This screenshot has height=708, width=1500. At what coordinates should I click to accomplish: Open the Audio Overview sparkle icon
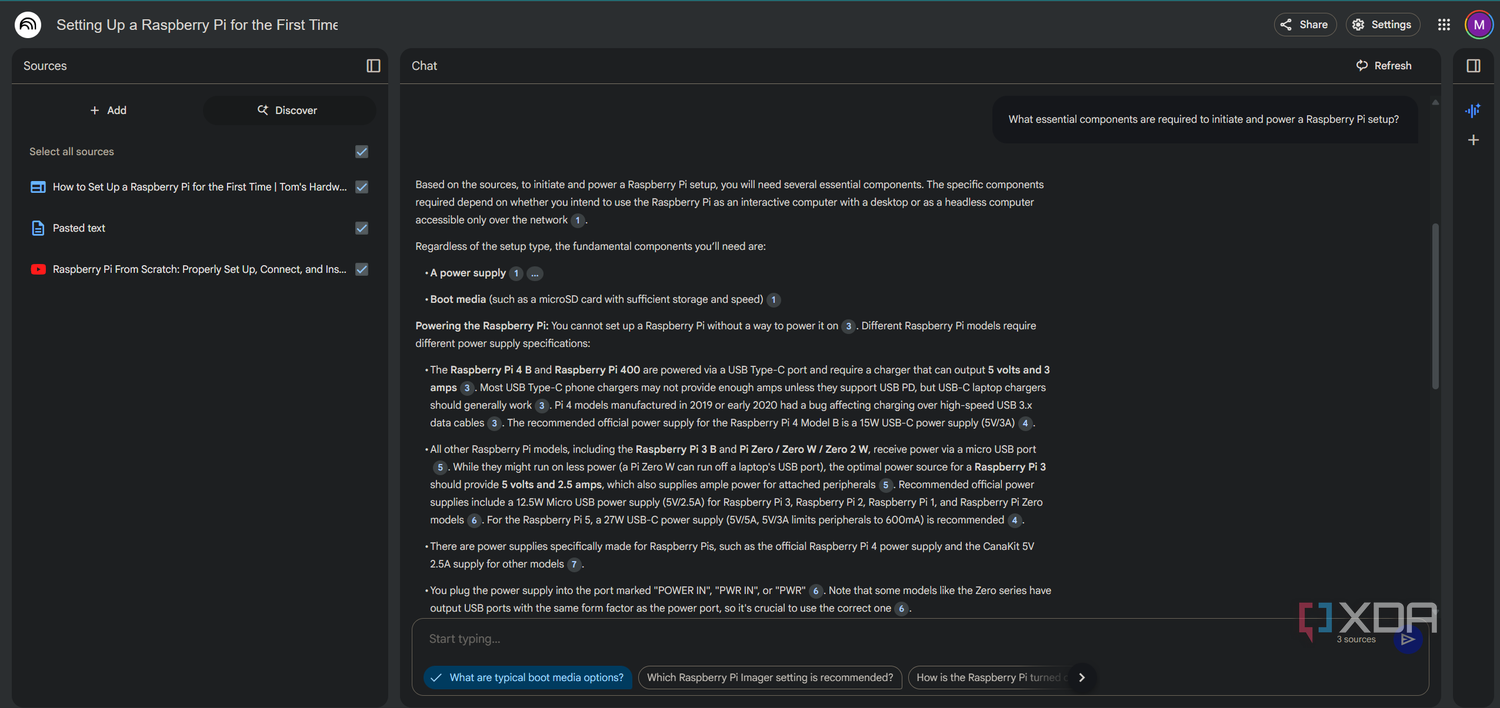click(x=1473, y=111)
